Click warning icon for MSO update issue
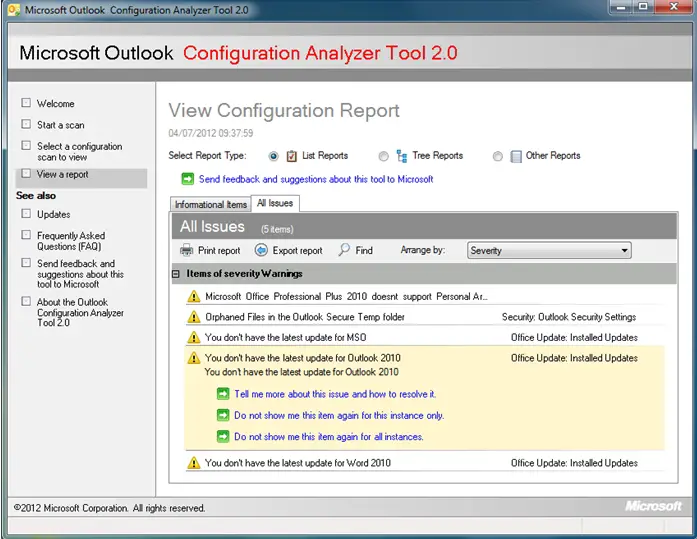The height and width of the screenshot is (539, 697). pos(194,337)
